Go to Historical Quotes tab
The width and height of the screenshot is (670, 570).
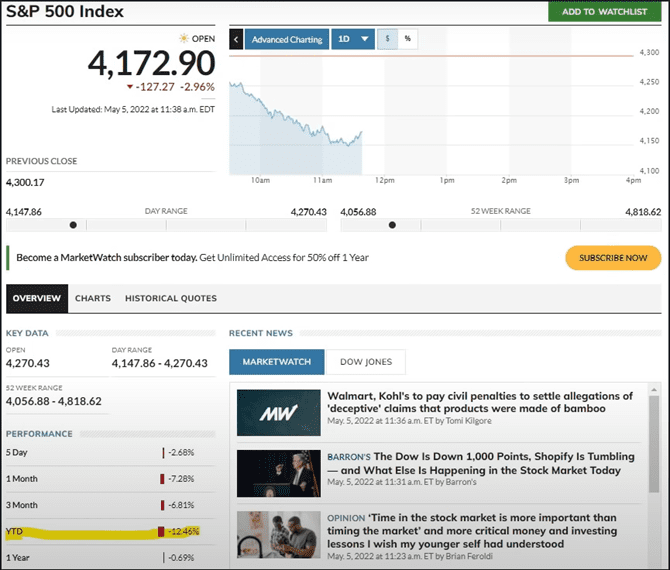tap(170, 298)
